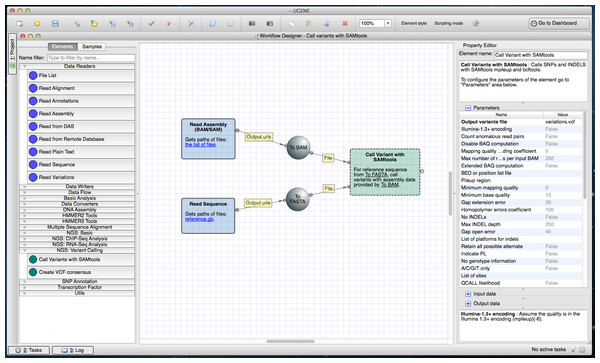Click the To FASTA link in Call Variant node
The width and height of the screenshot is (600, 363).
pos(376,174)
